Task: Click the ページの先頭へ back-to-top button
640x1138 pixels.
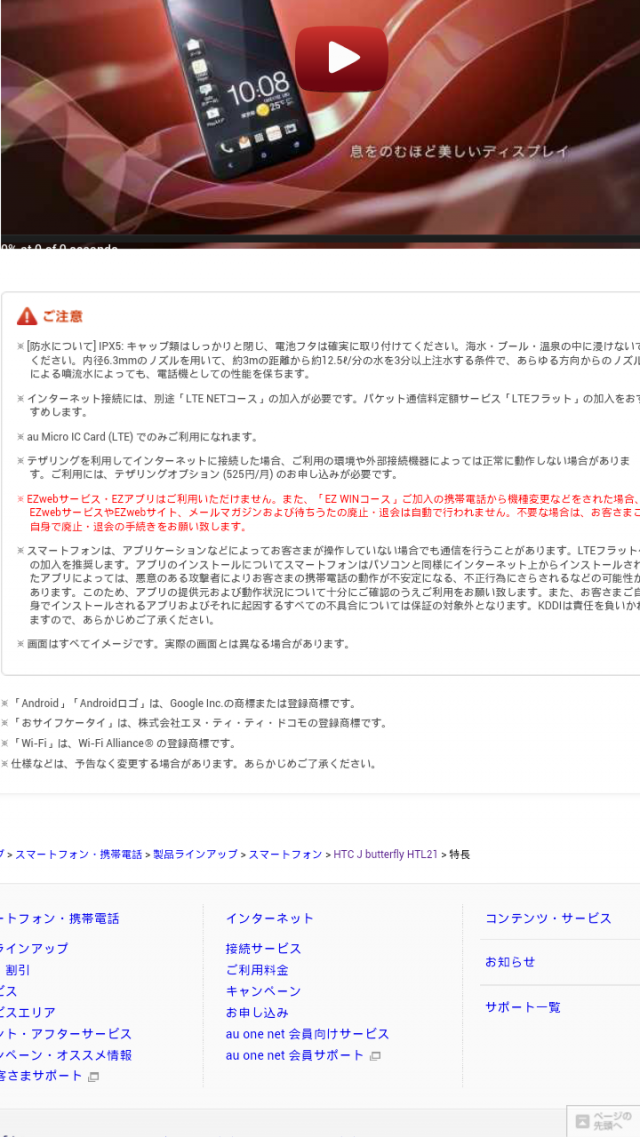Action: pyautogui.click(x=603, y=1121)
